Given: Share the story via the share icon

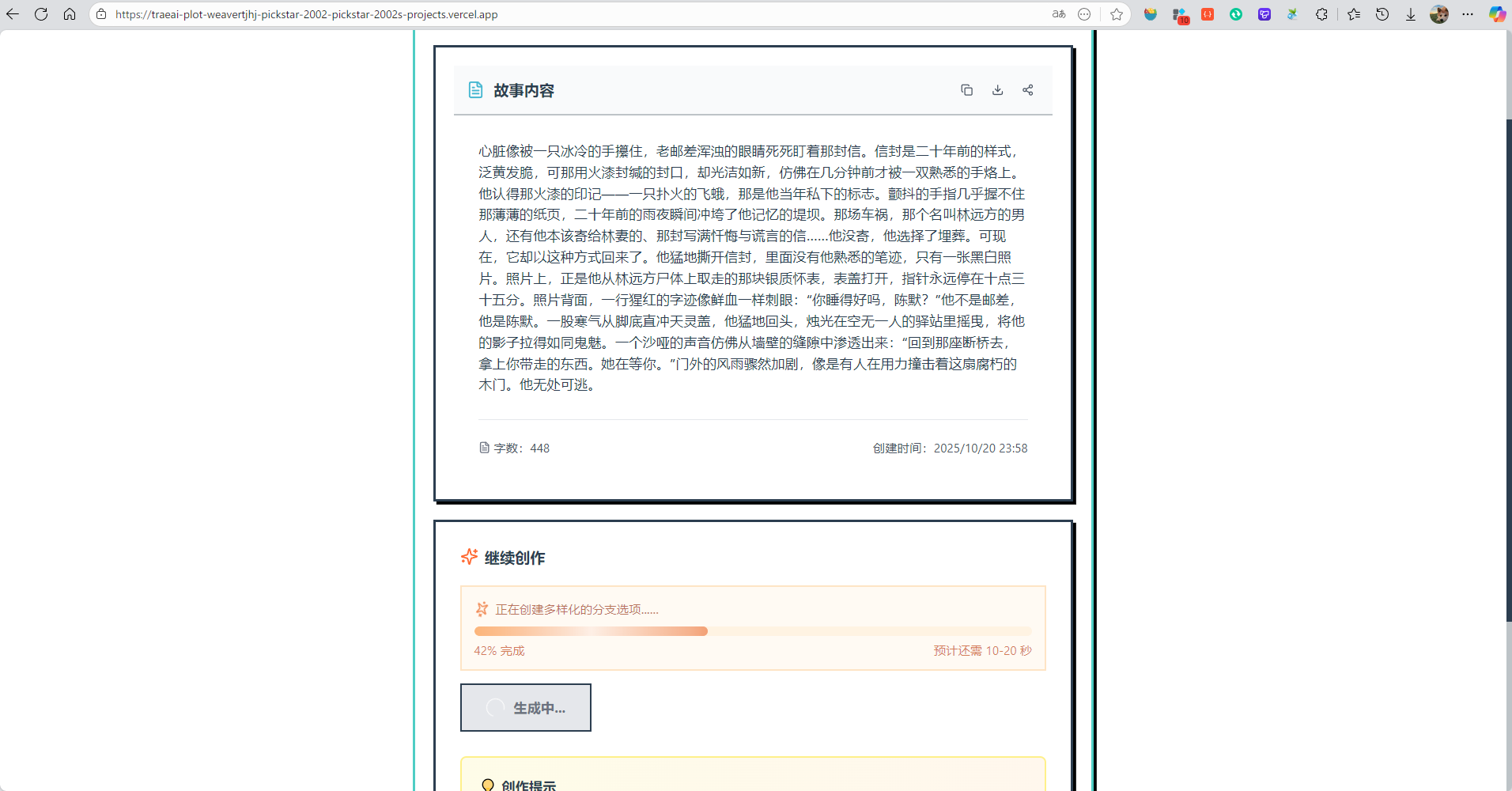Looking at the screenshot, I should click(x=1028, y=89).
